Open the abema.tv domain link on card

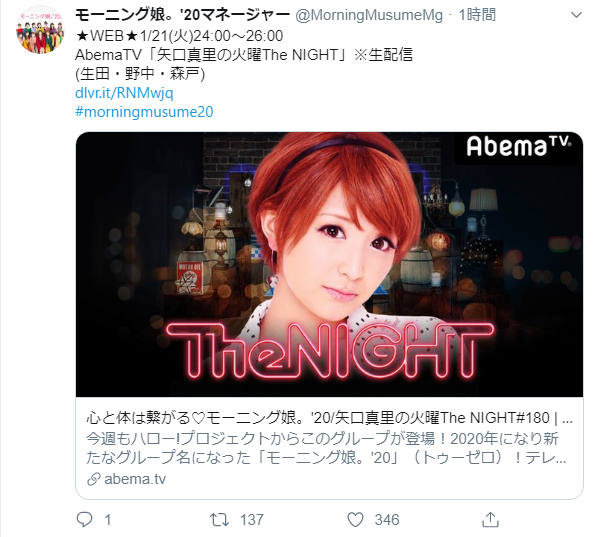tap(135, 479)
